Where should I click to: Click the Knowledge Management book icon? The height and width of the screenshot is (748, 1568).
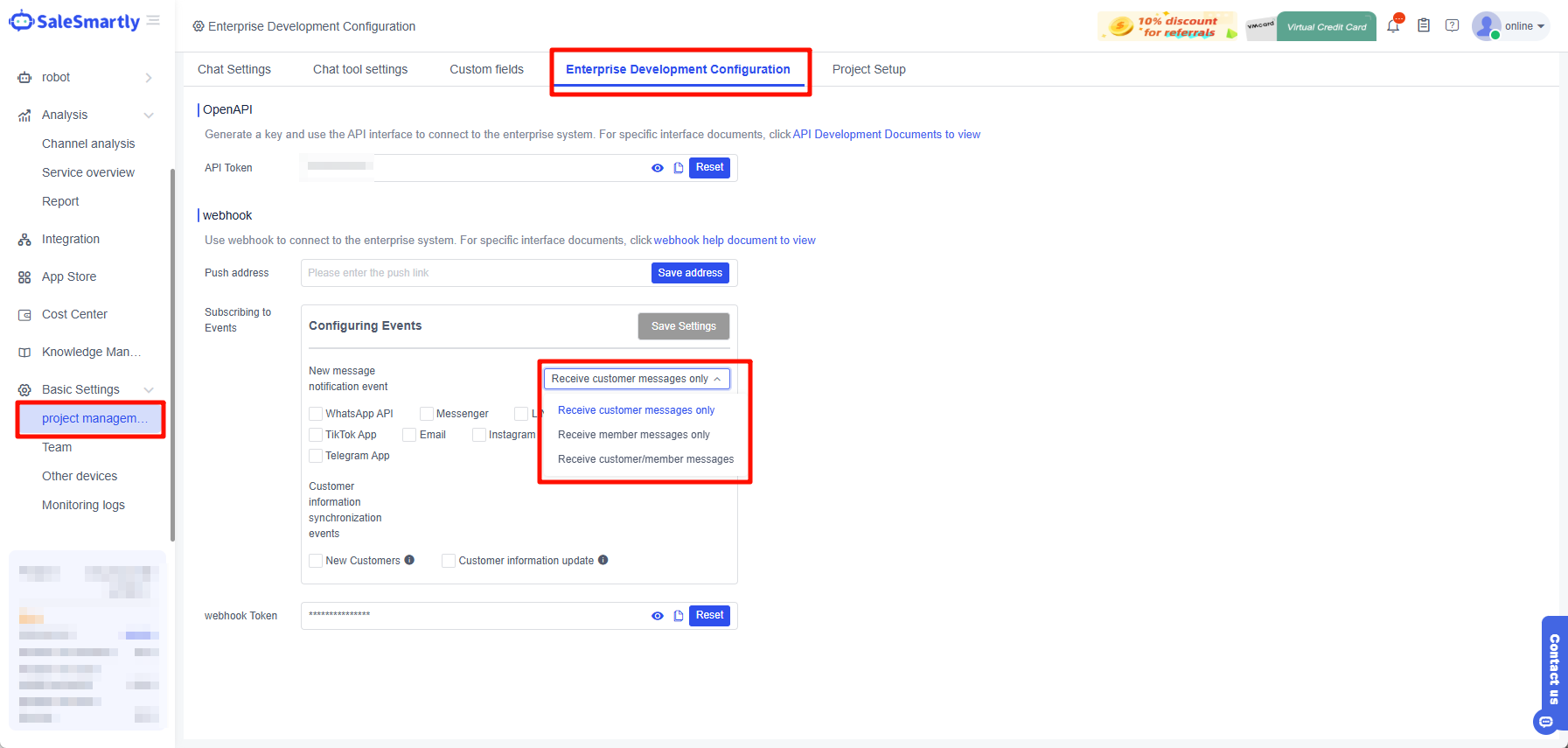24,353
